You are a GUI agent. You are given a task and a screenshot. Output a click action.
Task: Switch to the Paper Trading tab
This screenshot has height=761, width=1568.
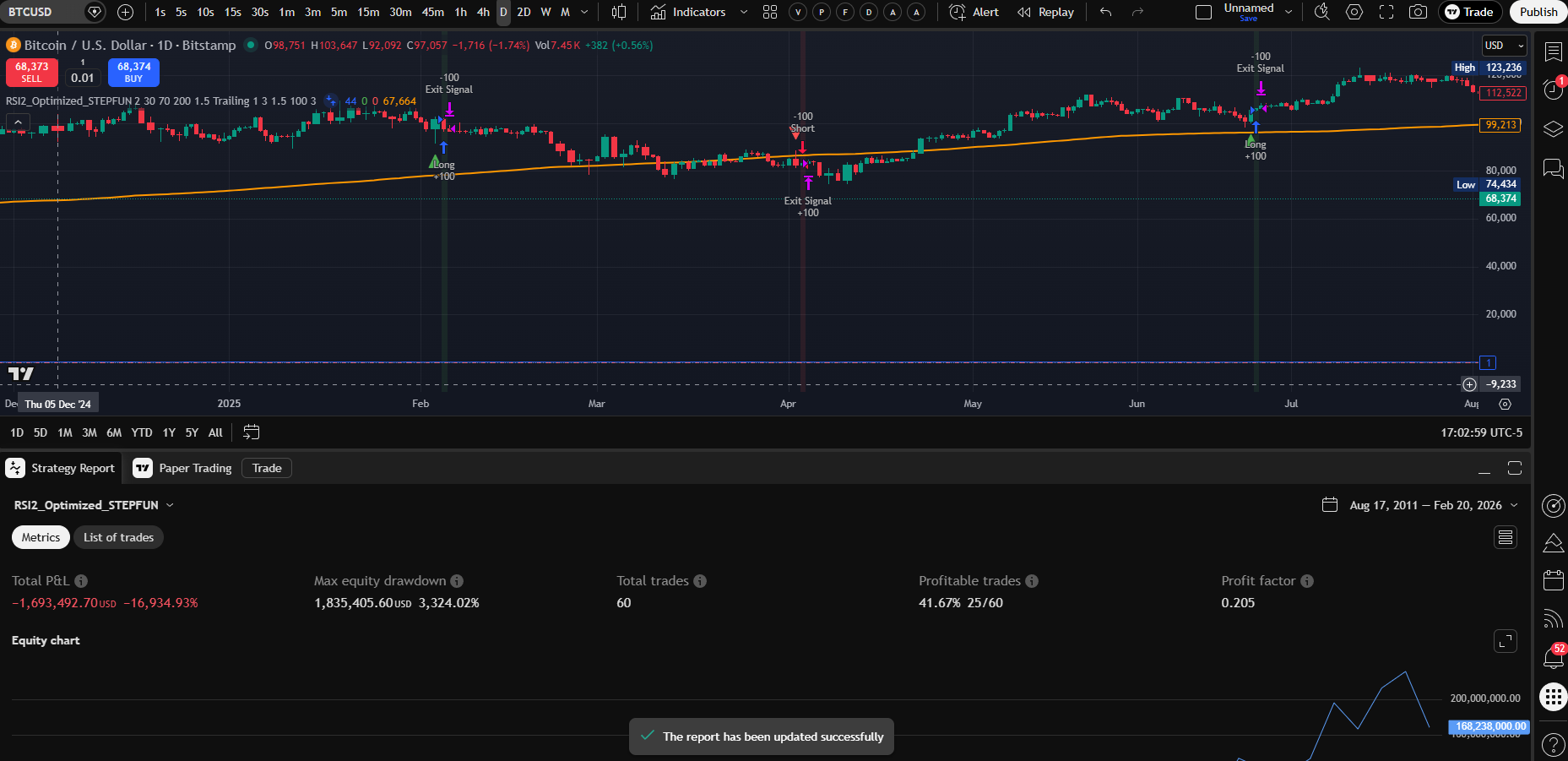coord(195,467)
